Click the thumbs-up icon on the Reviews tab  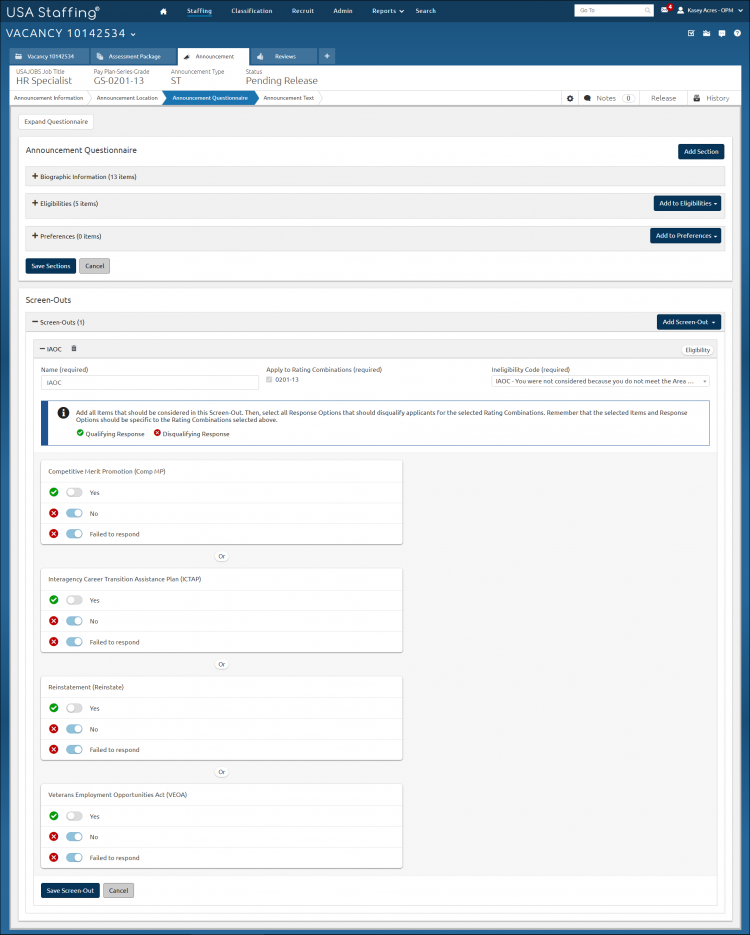260,57
